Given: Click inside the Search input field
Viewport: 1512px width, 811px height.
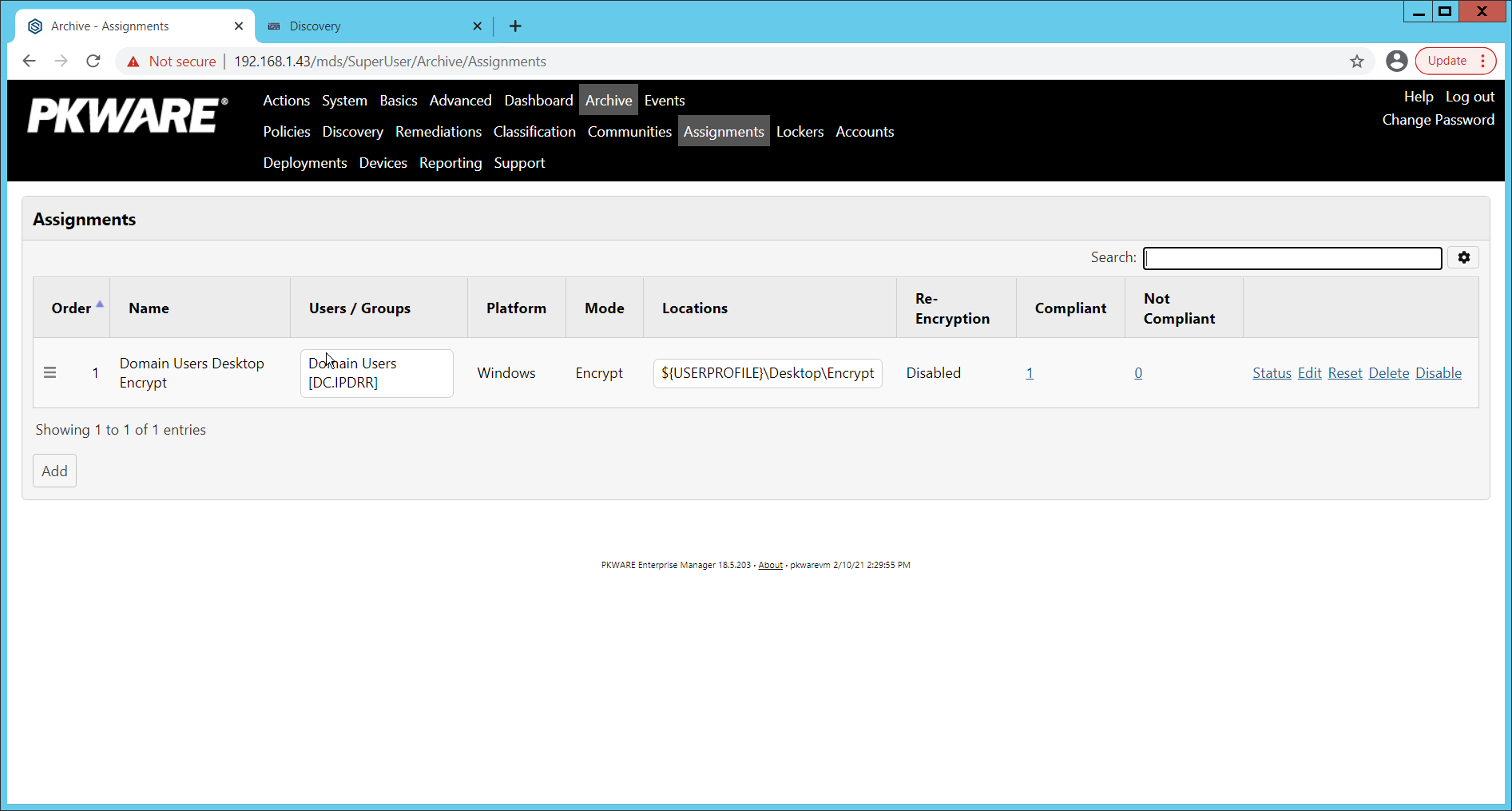Looking at the screenshot, I should [1292, 258].
